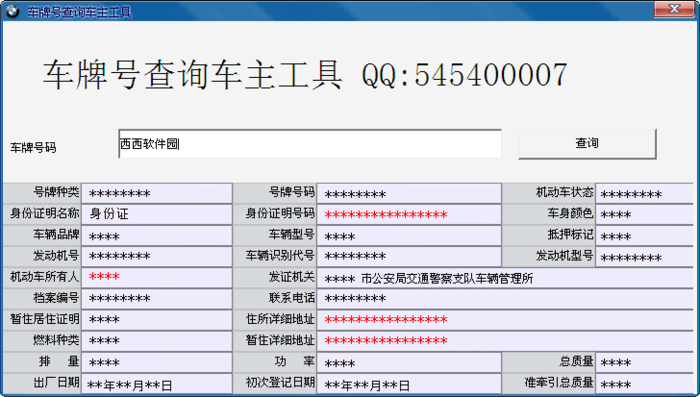
Task: Click the 暂住居住证明 value field
Action: click(x=157, y=319)
